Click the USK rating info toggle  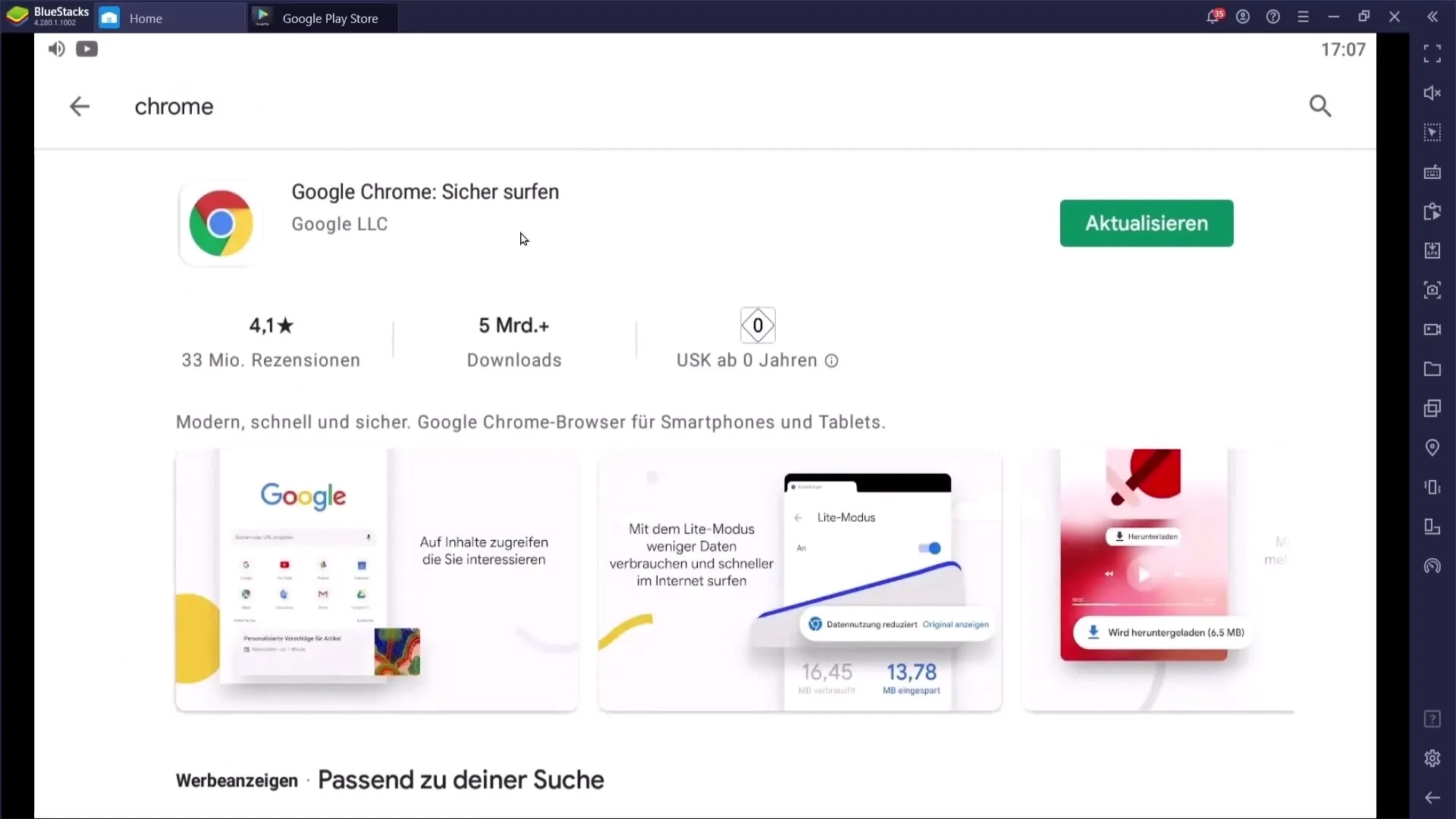[831, 360]
